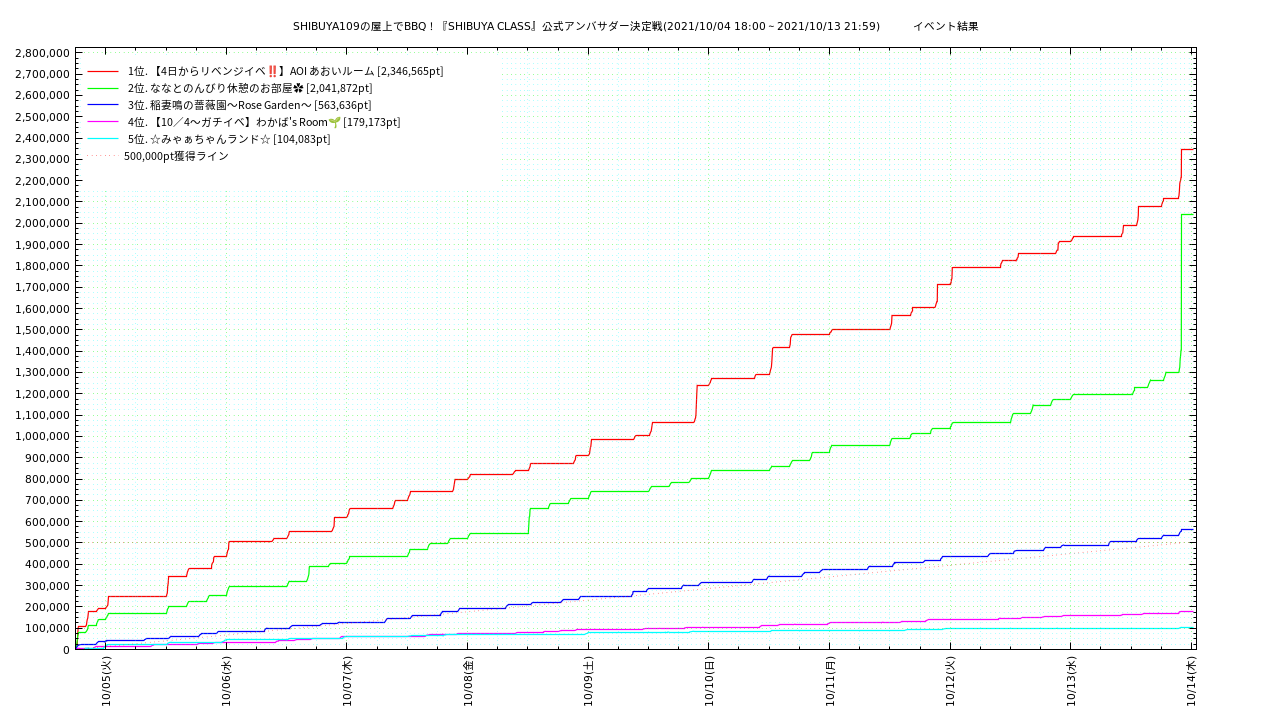The width and height of the screenshot is (1280, 720).
Task: Click the 700,000 y-axis label
Action: coord(48,500)
